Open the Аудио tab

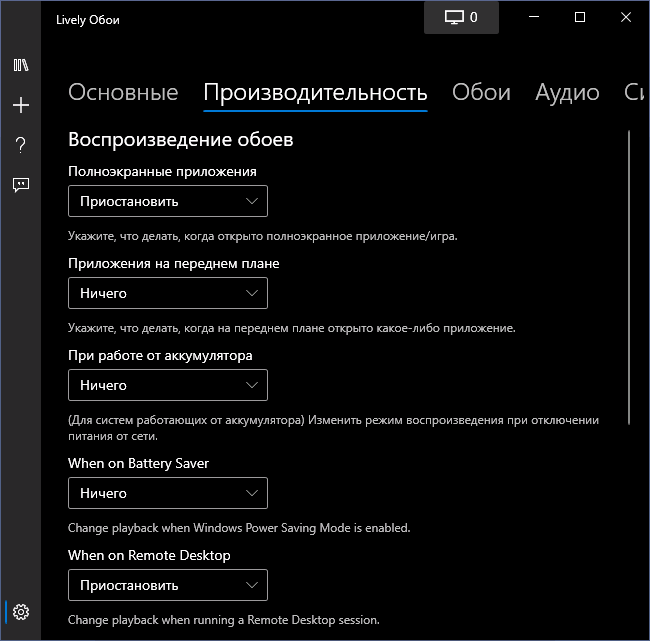(x=567, y=93)
